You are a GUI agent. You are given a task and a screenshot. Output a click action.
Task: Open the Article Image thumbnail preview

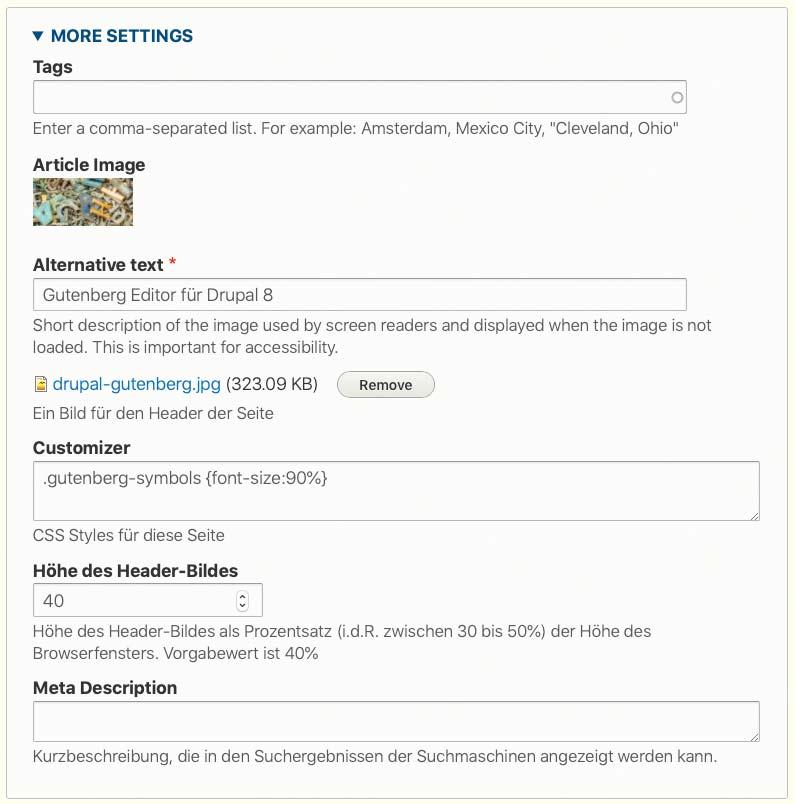[83, 202]
